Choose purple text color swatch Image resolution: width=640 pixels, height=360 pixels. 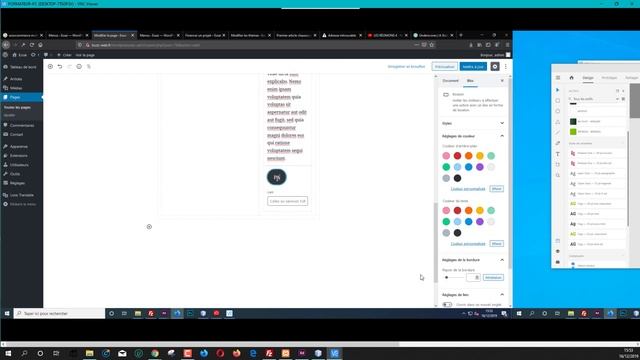click(480, 222)
